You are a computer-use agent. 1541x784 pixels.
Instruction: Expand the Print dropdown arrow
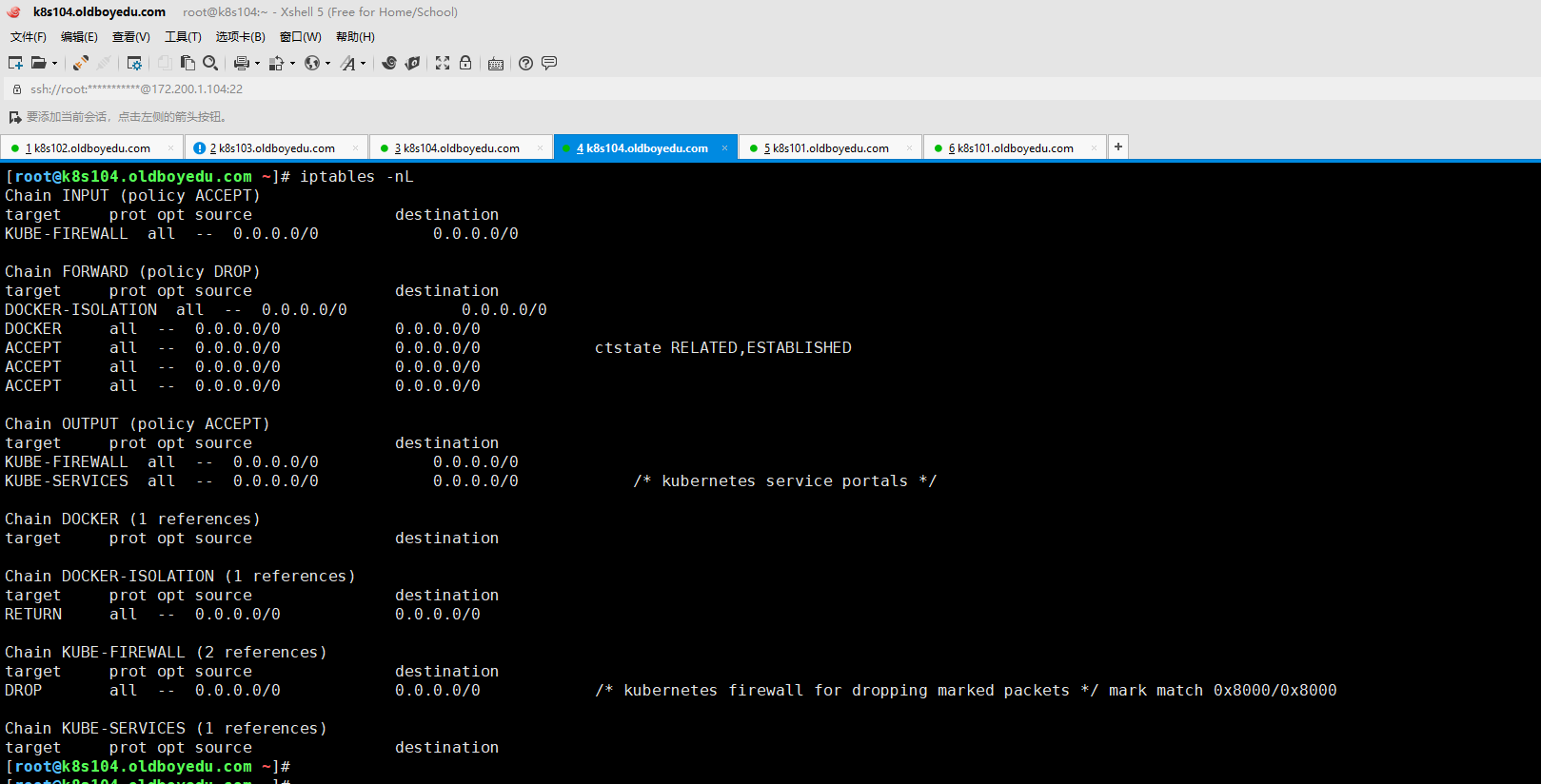(257, 64)
